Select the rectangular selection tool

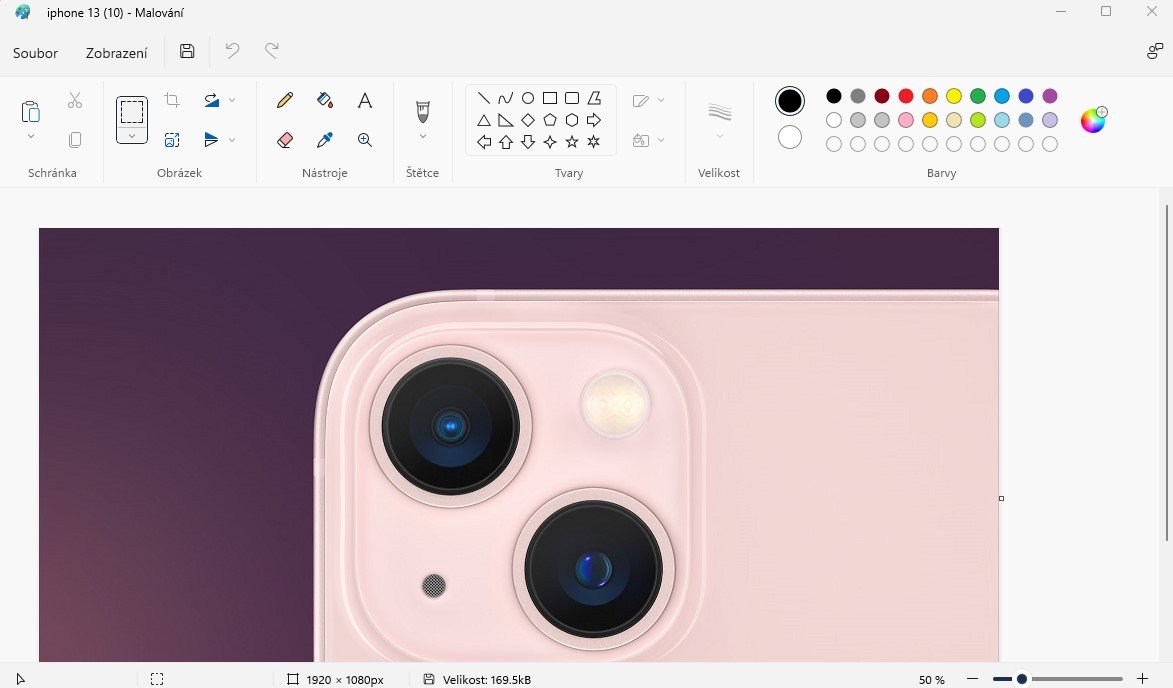(132, 111)
